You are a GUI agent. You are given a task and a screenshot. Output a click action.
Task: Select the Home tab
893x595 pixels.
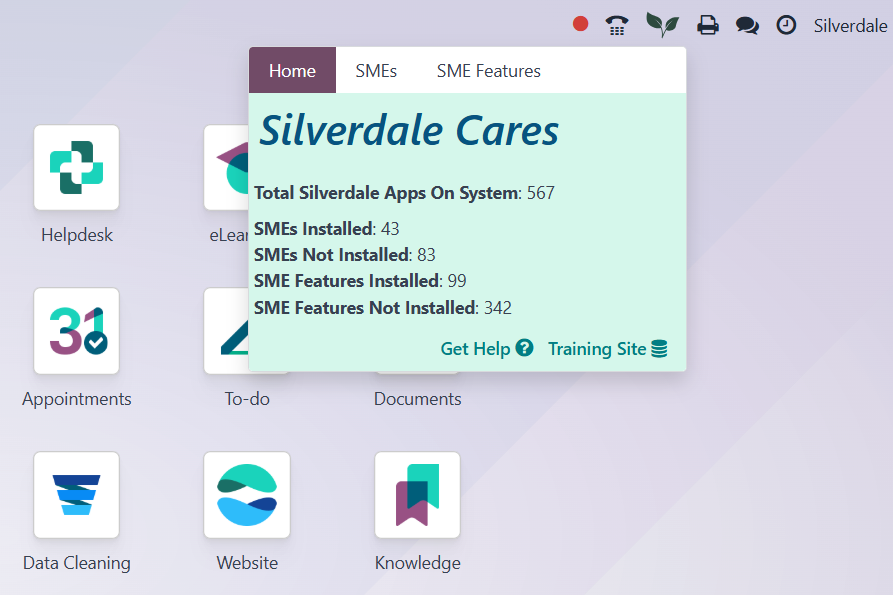[x=292, y=70]
